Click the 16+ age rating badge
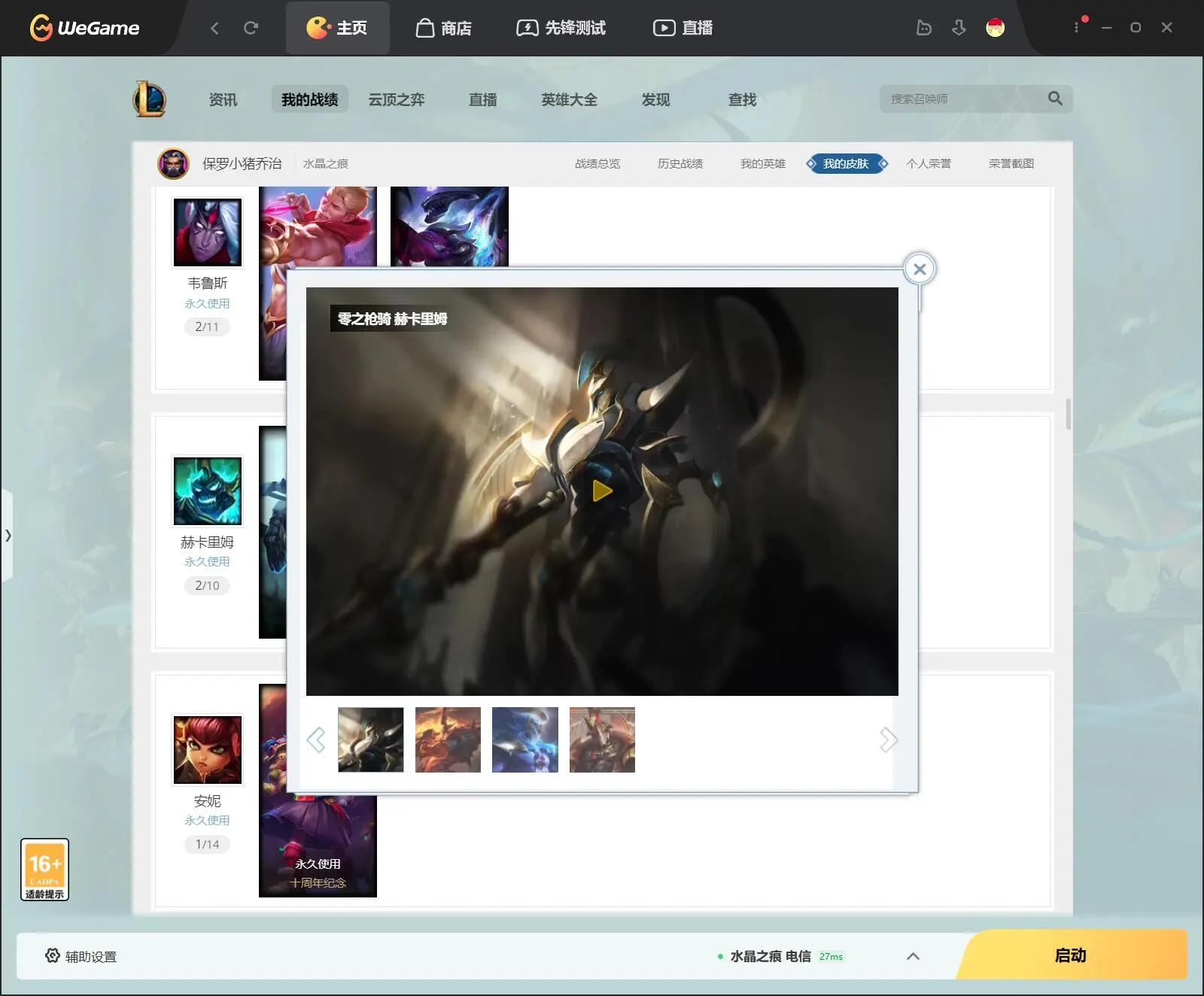Screen dimensions: 1204x996 pyautogui.click(x=44, y=870)
